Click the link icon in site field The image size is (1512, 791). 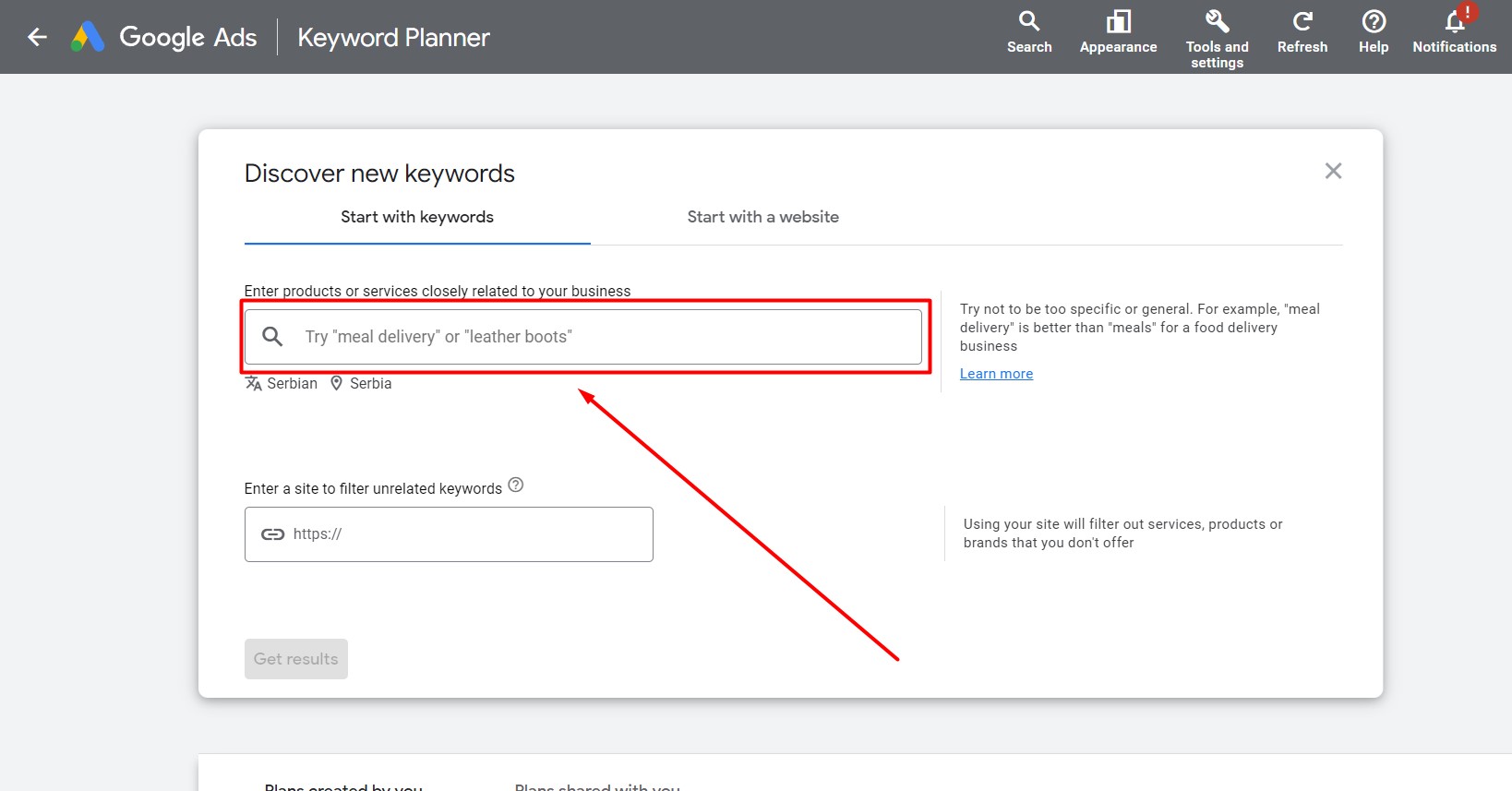tap(273, 534)
